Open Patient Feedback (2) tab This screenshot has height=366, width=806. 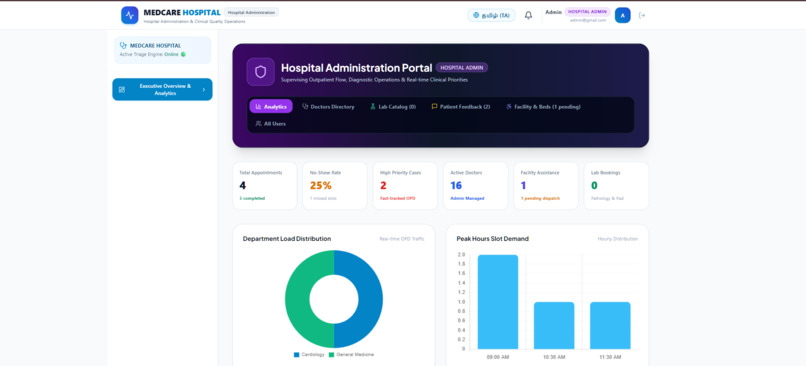[x=461, y=106]
